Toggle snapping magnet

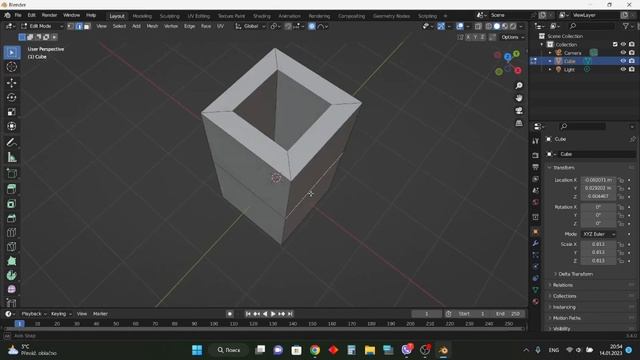288,26
